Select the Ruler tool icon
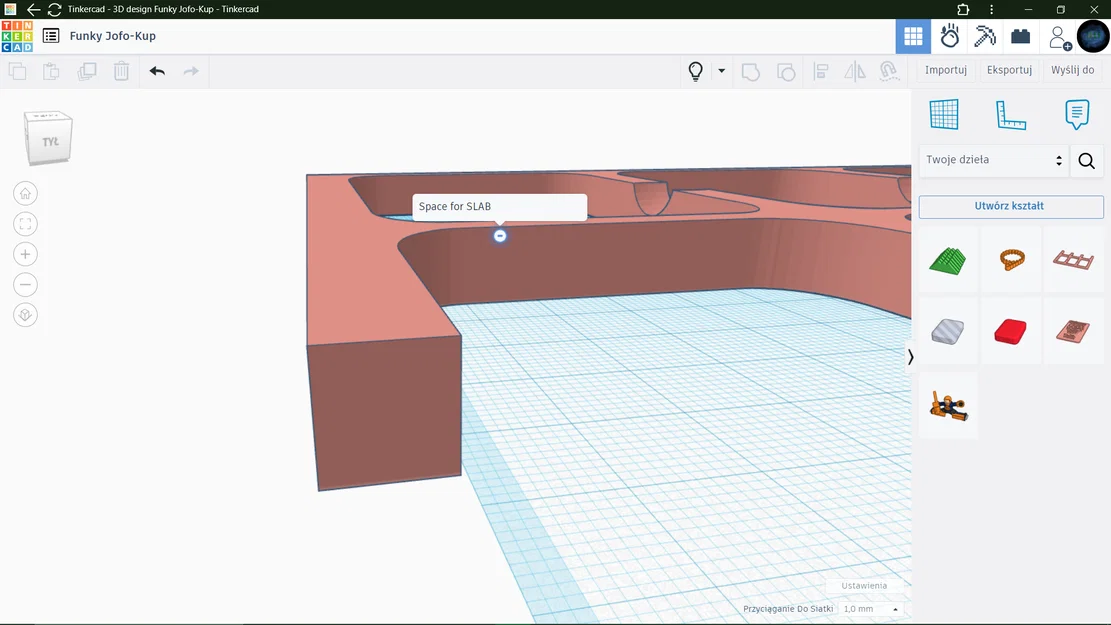The height and width of the screenshot is (625, 1111). click(x=1010, y=115)
